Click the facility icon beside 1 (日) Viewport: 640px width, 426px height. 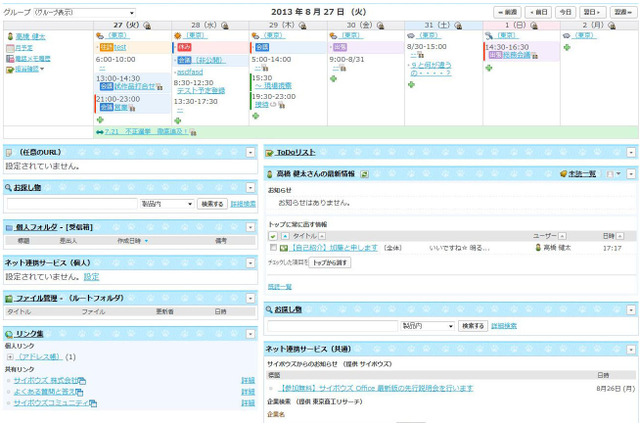534,25
